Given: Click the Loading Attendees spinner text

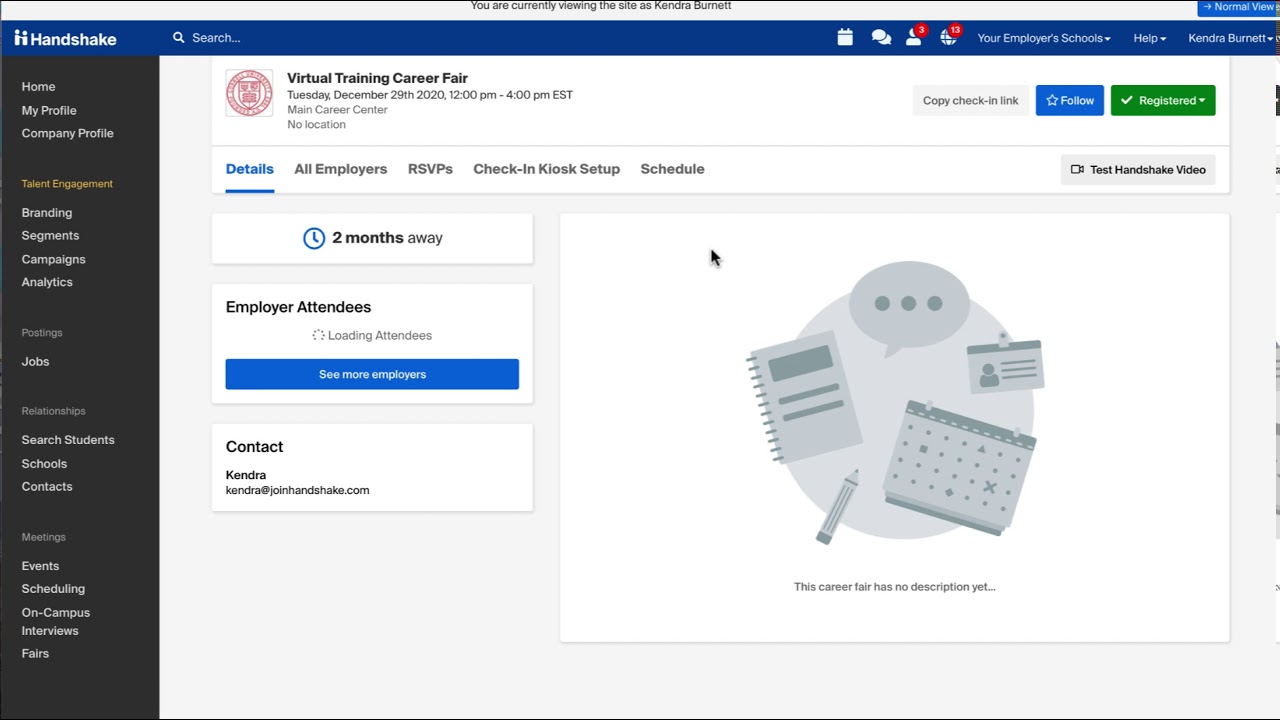Looking at the screenshot, I should [372, 336].
